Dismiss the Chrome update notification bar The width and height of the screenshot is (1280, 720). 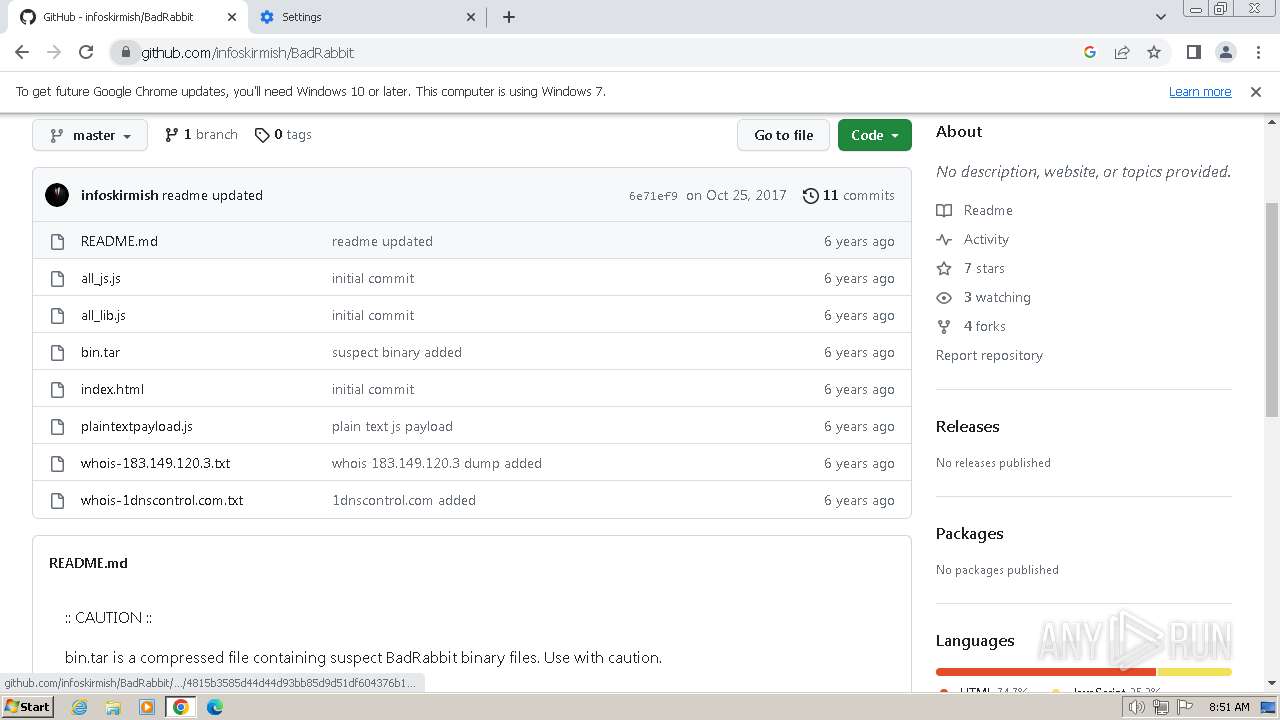tap(1256, 91)
